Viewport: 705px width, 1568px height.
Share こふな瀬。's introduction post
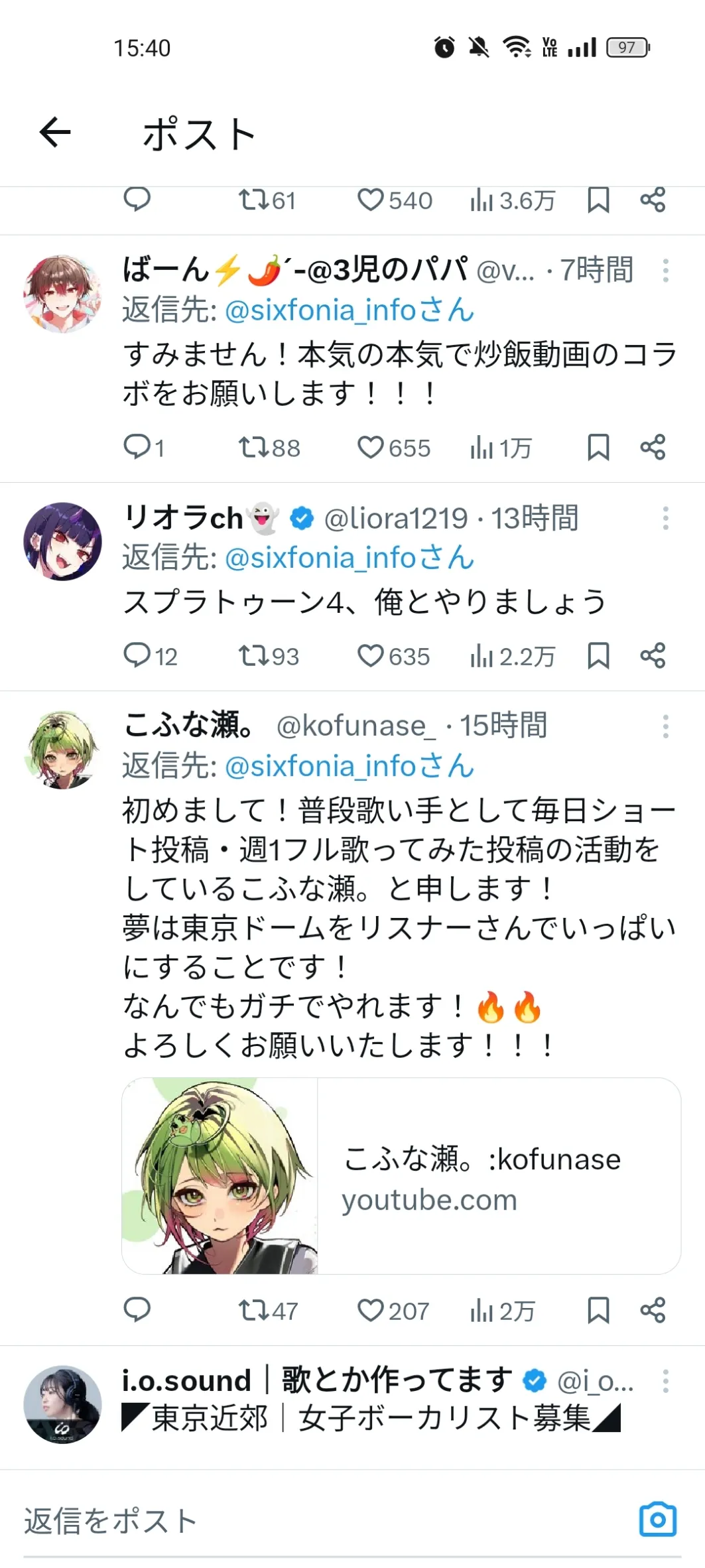tap(653, 1310)
